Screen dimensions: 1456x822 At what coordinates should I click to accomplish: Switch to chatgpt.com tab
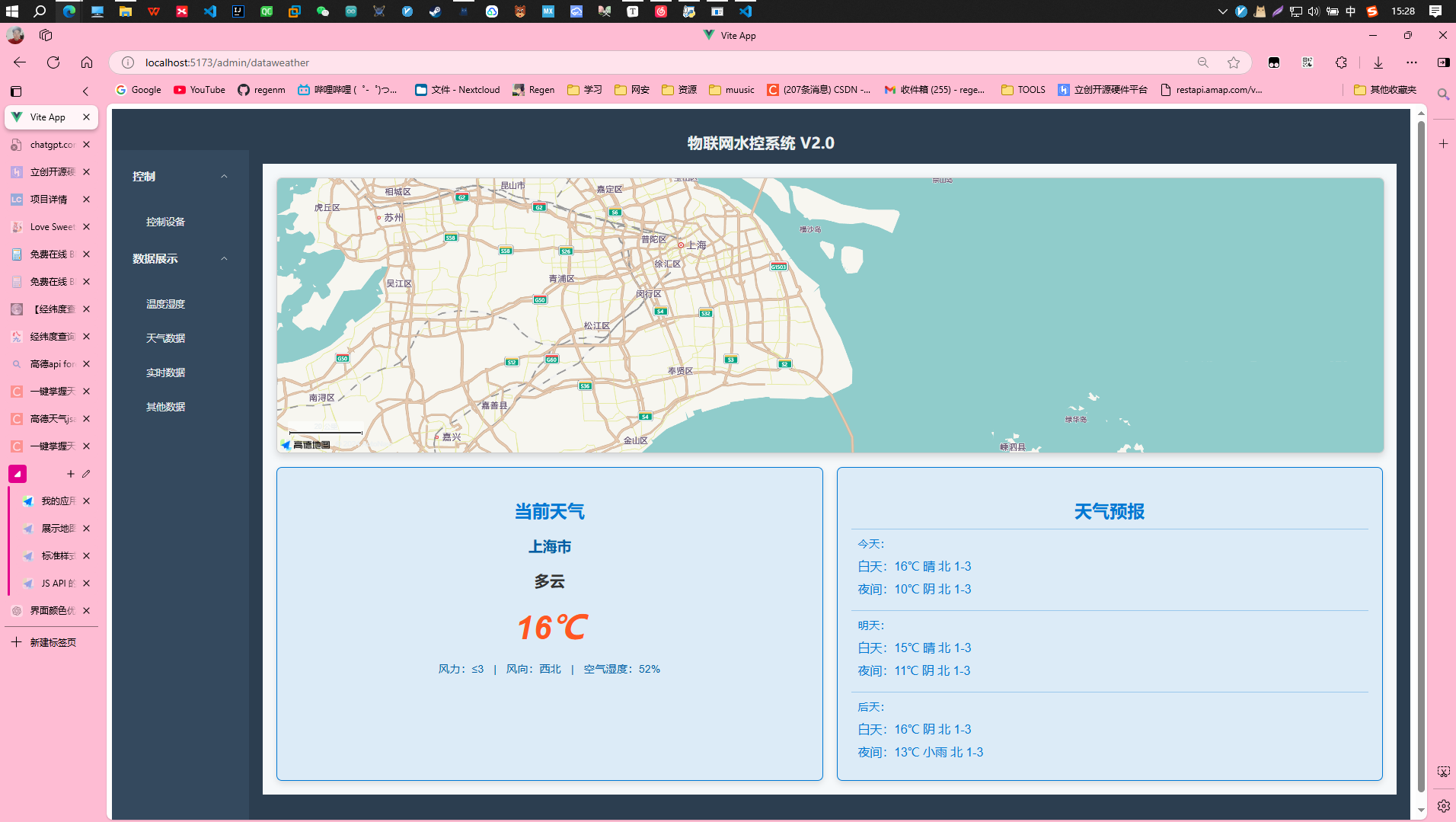pos(43,145)
